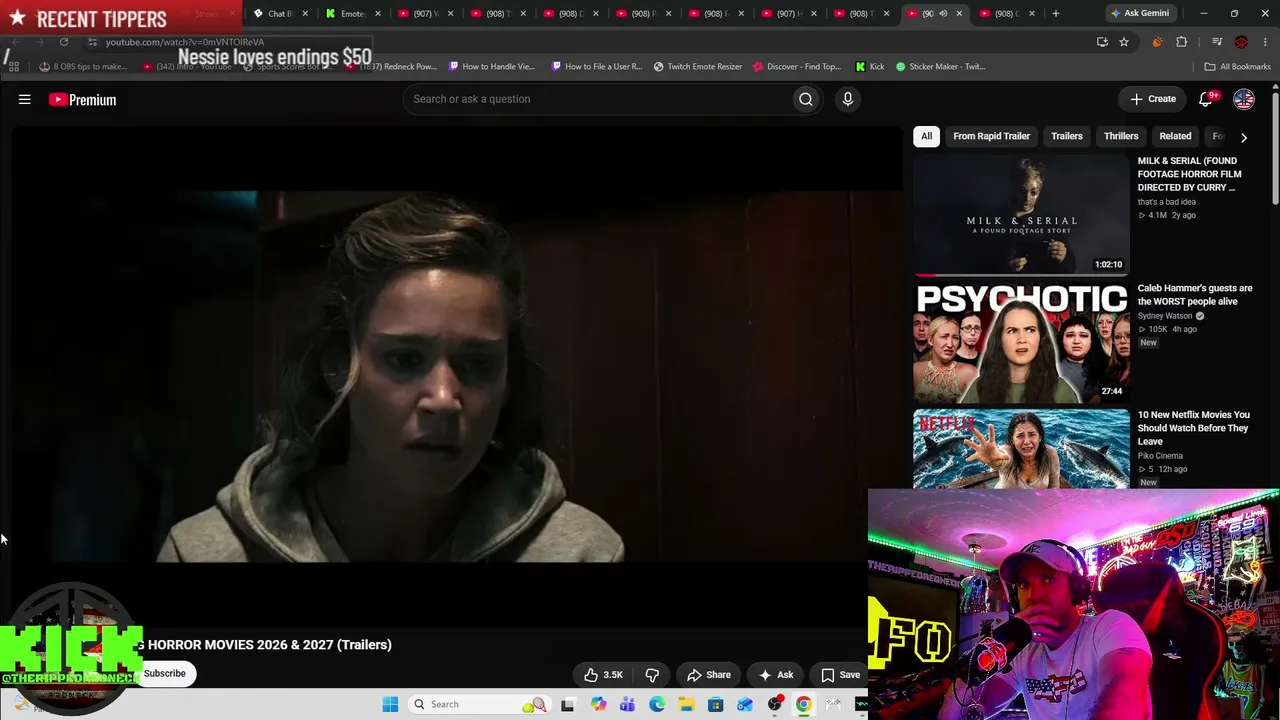The width and height of the screenshot is (1280, 720).
Task: Go to YouTube Premium home logo
Action: point(83,99)
